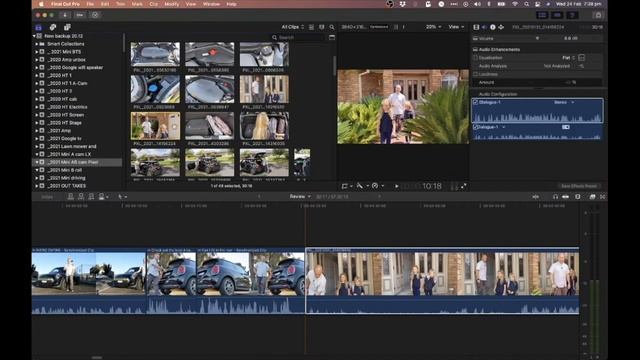
Task: Collapse the library disclosure triangle at top
Action: coord(34,36)
